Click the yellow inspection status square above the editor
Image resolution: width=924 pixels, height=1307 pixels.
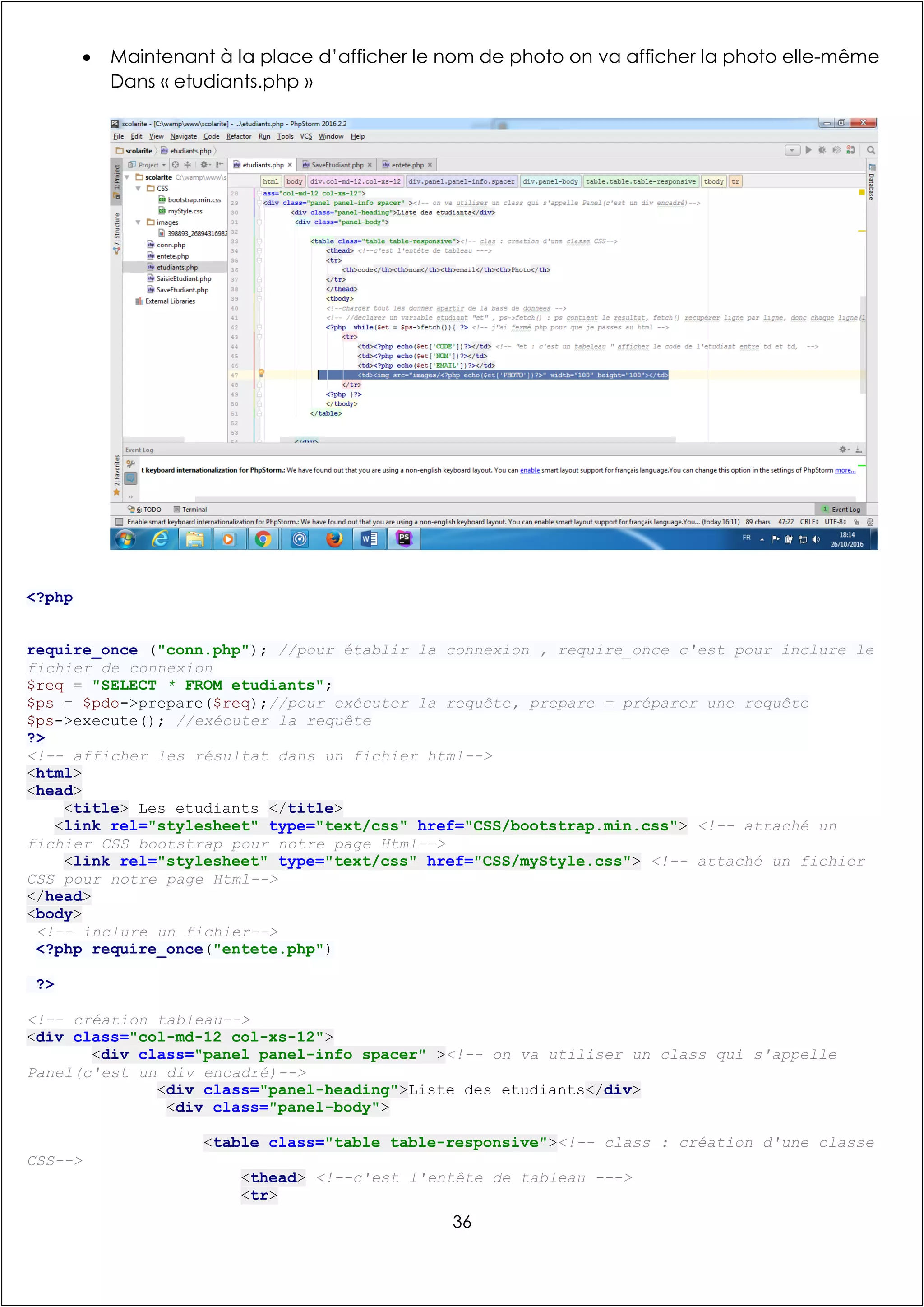click(x=861, y=192)
